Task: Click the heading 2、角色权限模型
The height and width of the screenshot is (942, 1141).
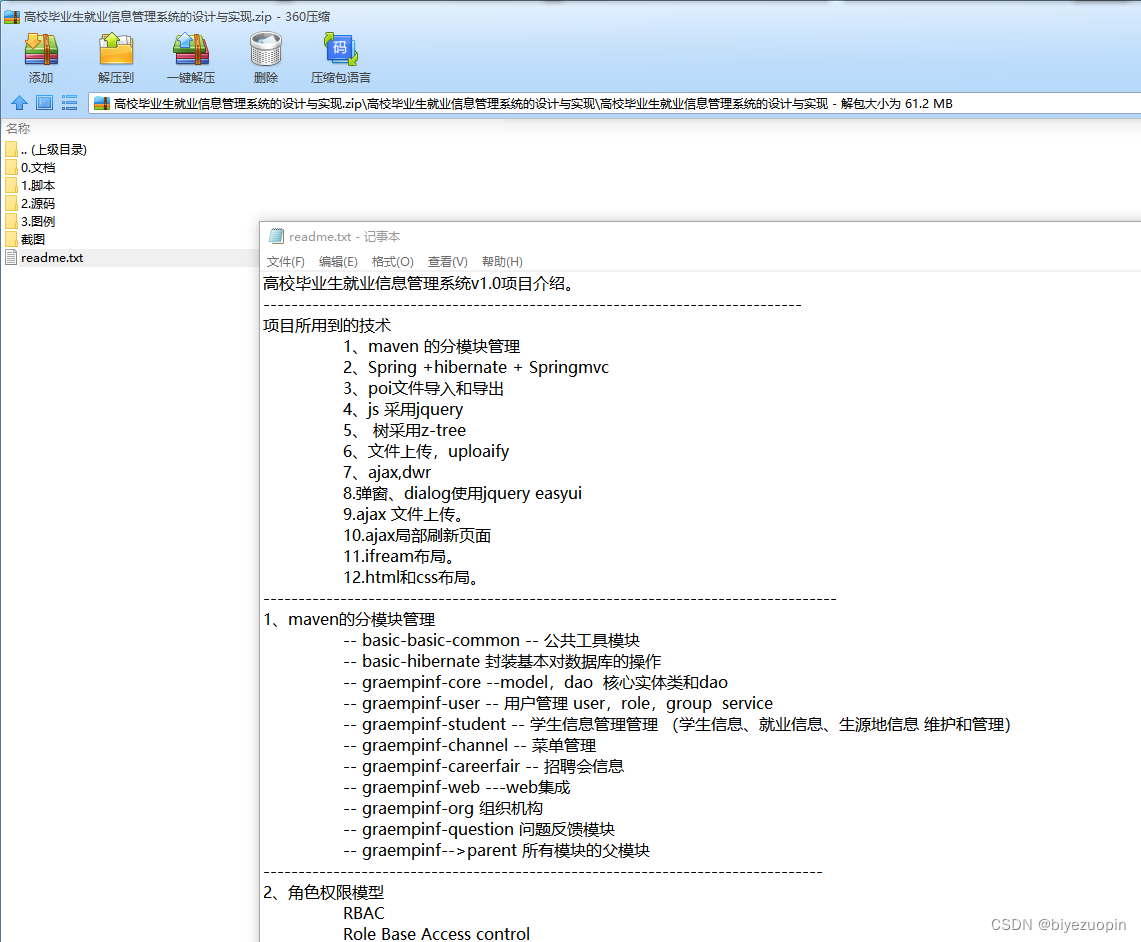Action: pos(323,892)
